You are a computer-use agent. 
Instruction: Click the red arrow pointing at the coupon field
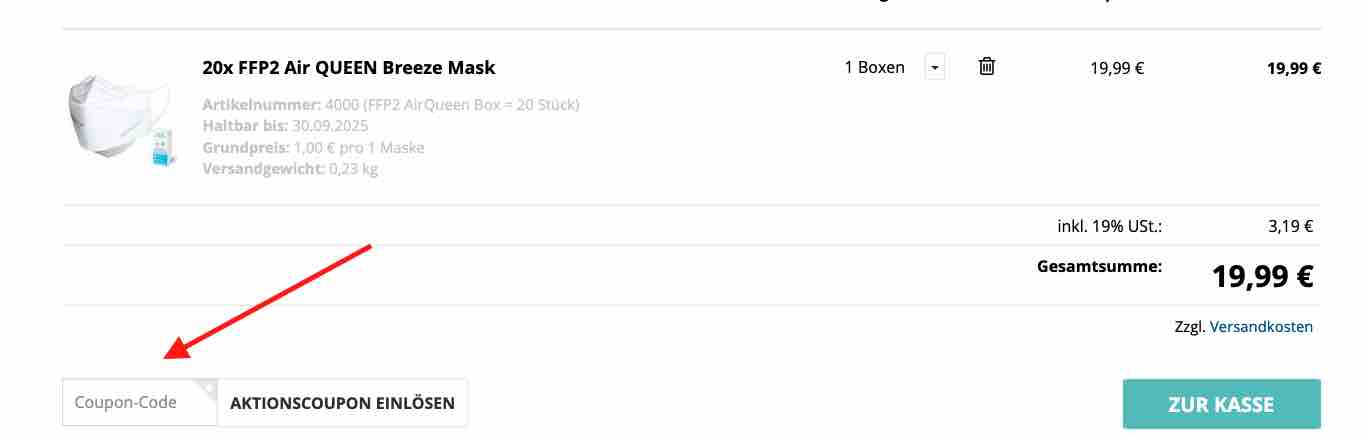[x=268, y=299]
